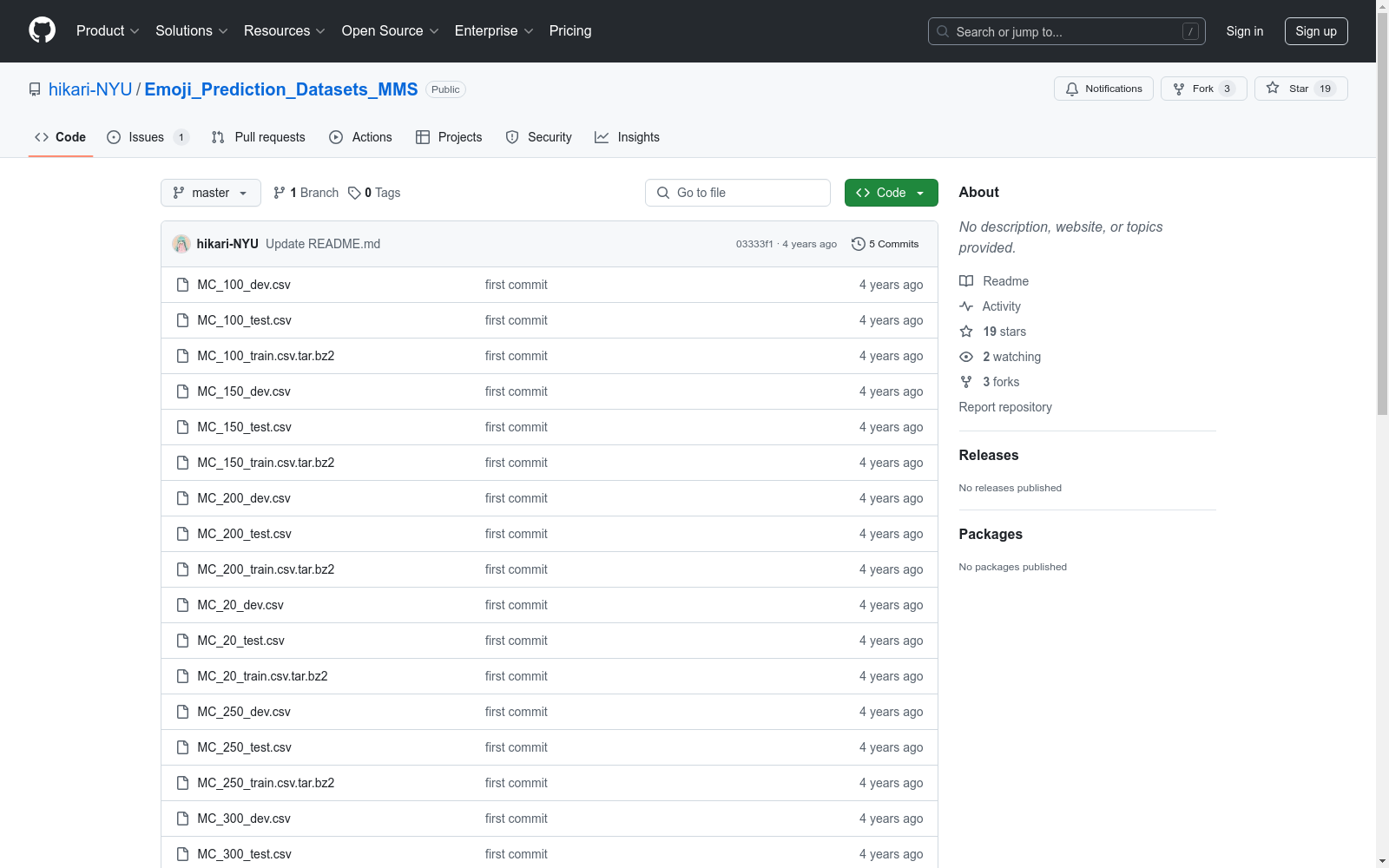The width and height of the screenshot is (1389, 868).
Task: Open the Security tab
Action: (539, 137)
